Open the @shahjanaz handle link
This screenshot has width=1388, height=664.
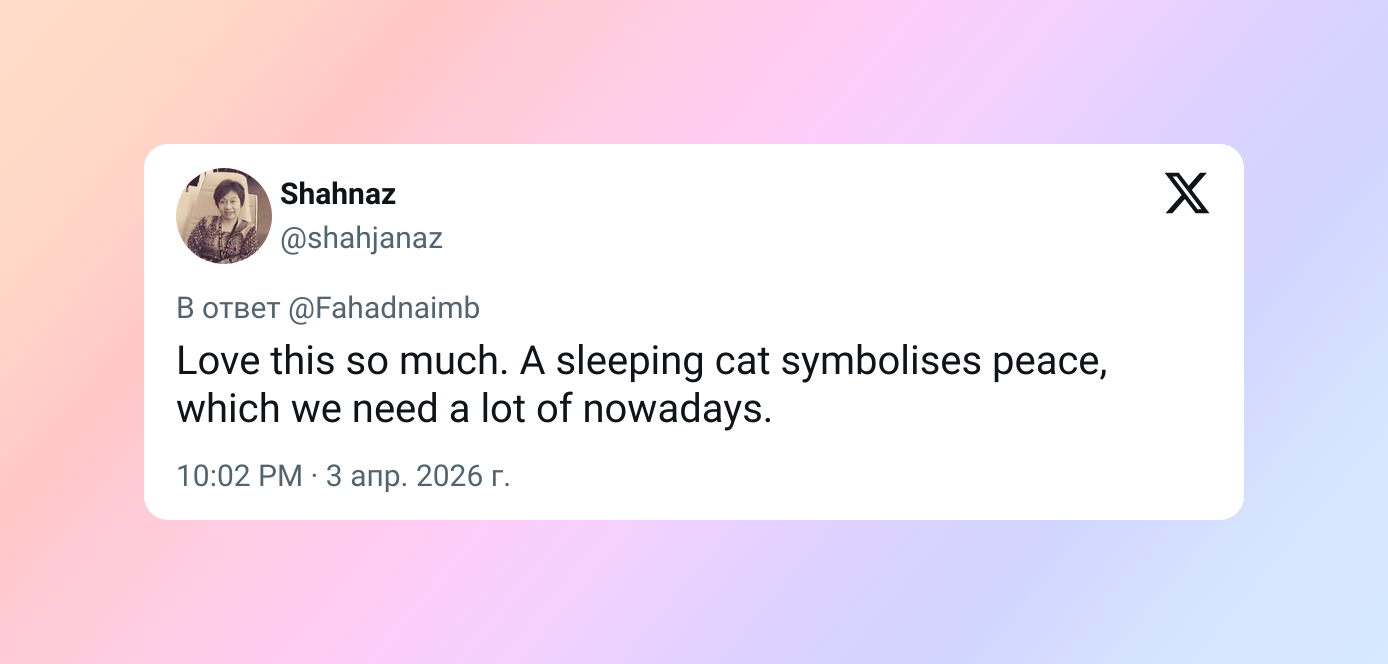tap(361, 239)
